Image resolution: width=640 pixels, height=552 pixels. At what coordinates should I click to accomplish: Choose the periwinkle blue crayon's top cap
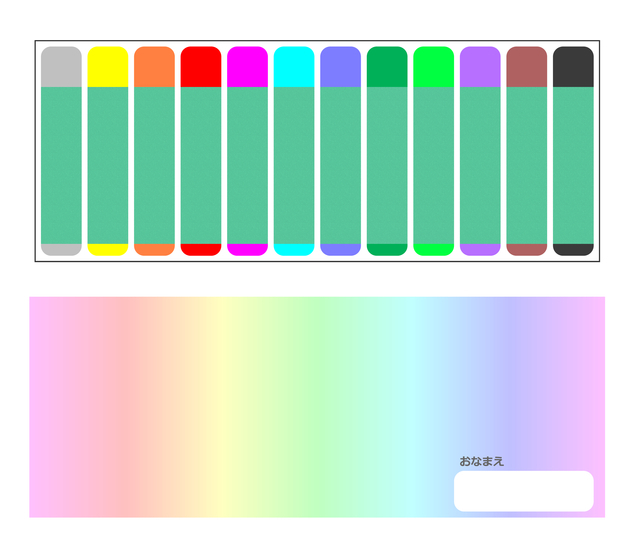click(x=340, y=67)
